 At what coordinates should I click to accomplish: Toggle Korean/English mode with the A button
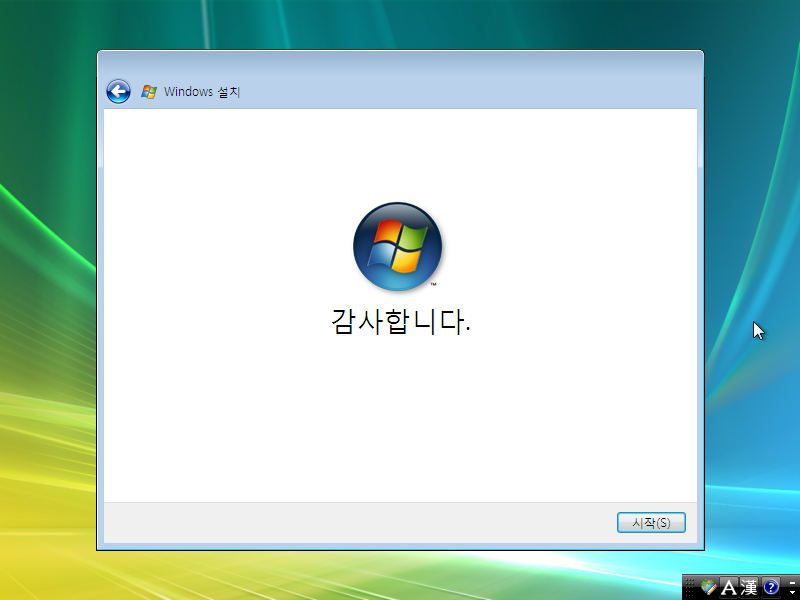729,587
